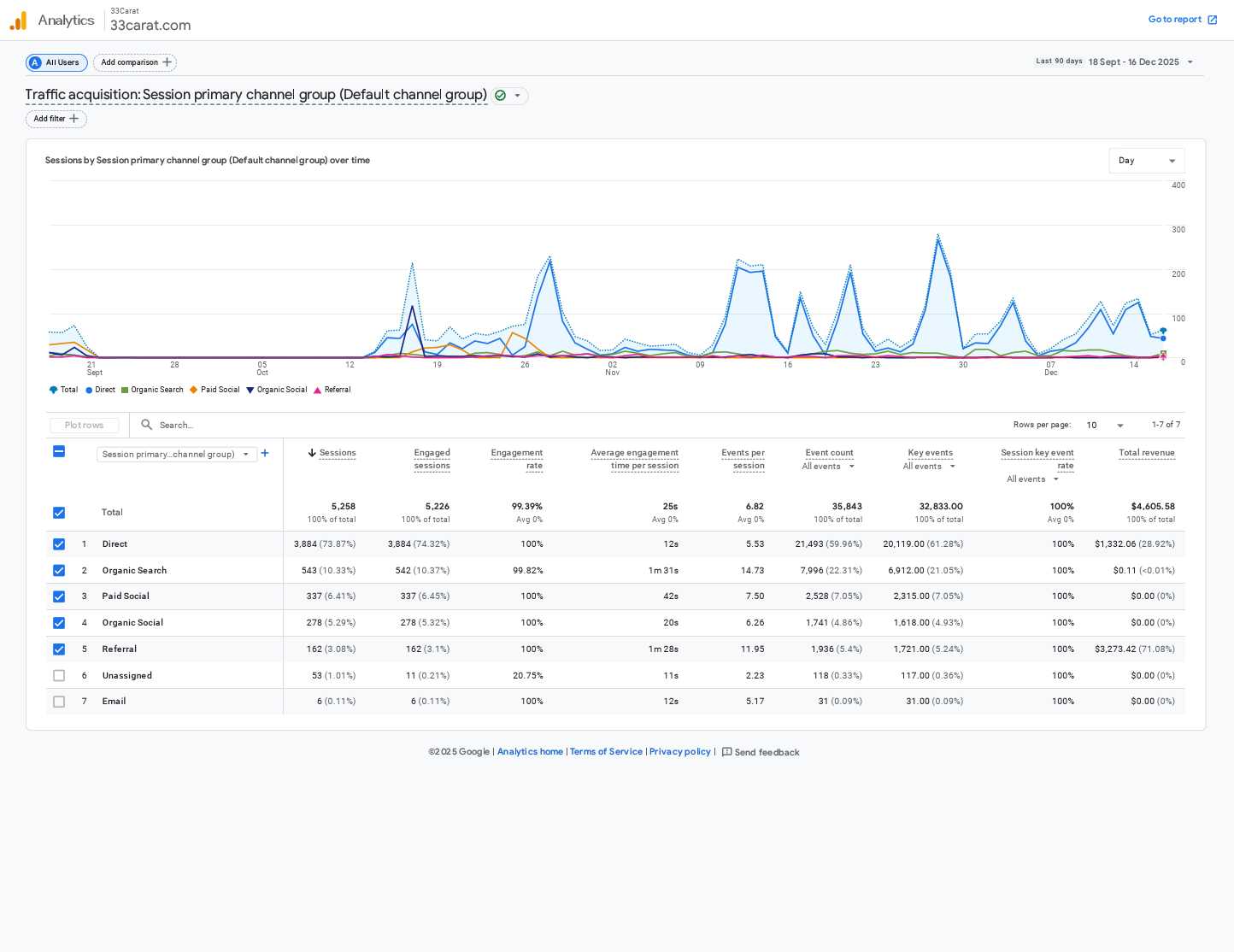Click the plus icon on Add comparison
Viewport: 1234px width, 952px height.
pos(167,62)
